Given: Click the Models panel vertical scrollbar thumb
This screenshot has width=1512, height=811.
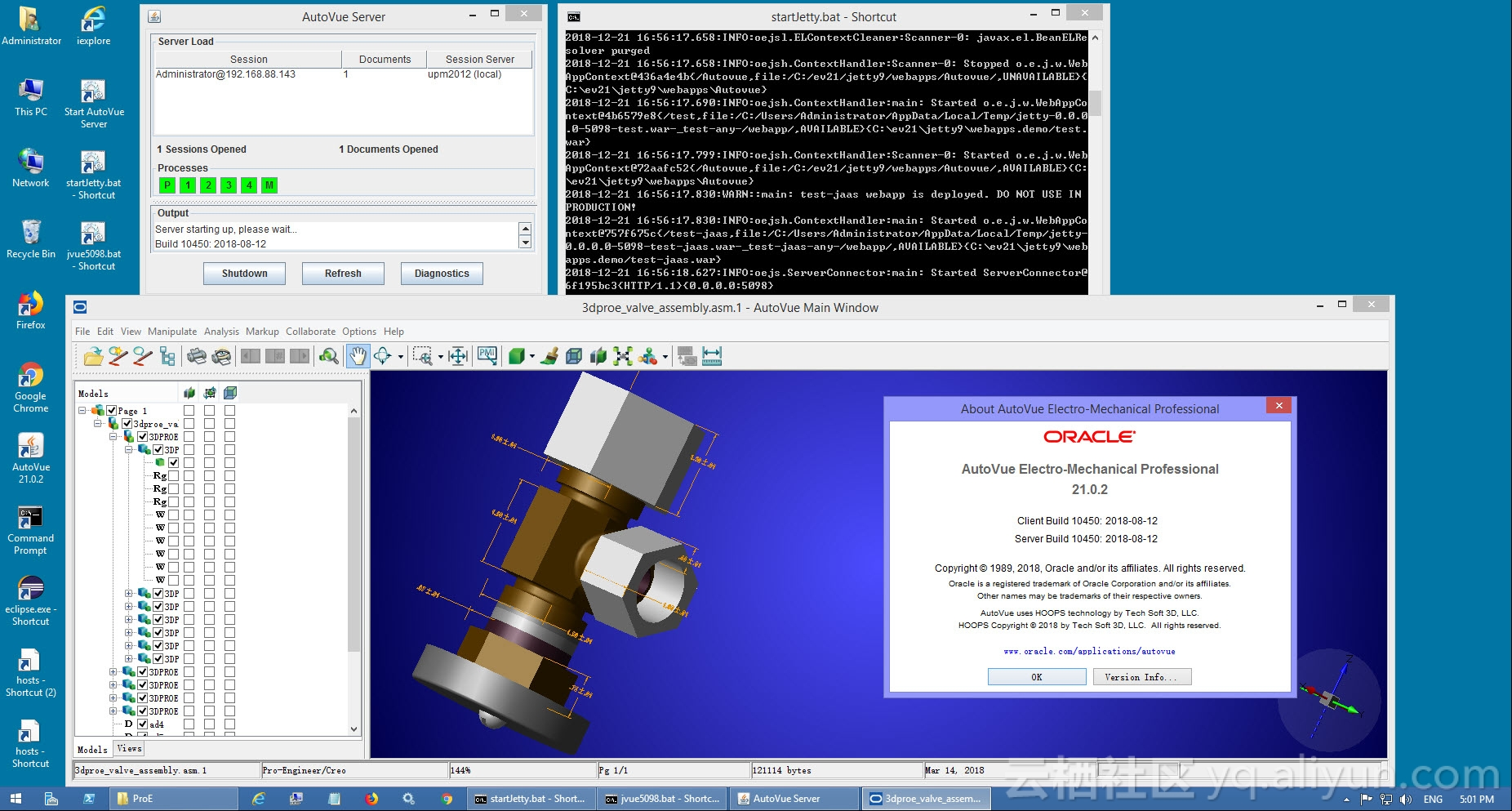Looking at the screenshot, I should click(x=354, y=535).
